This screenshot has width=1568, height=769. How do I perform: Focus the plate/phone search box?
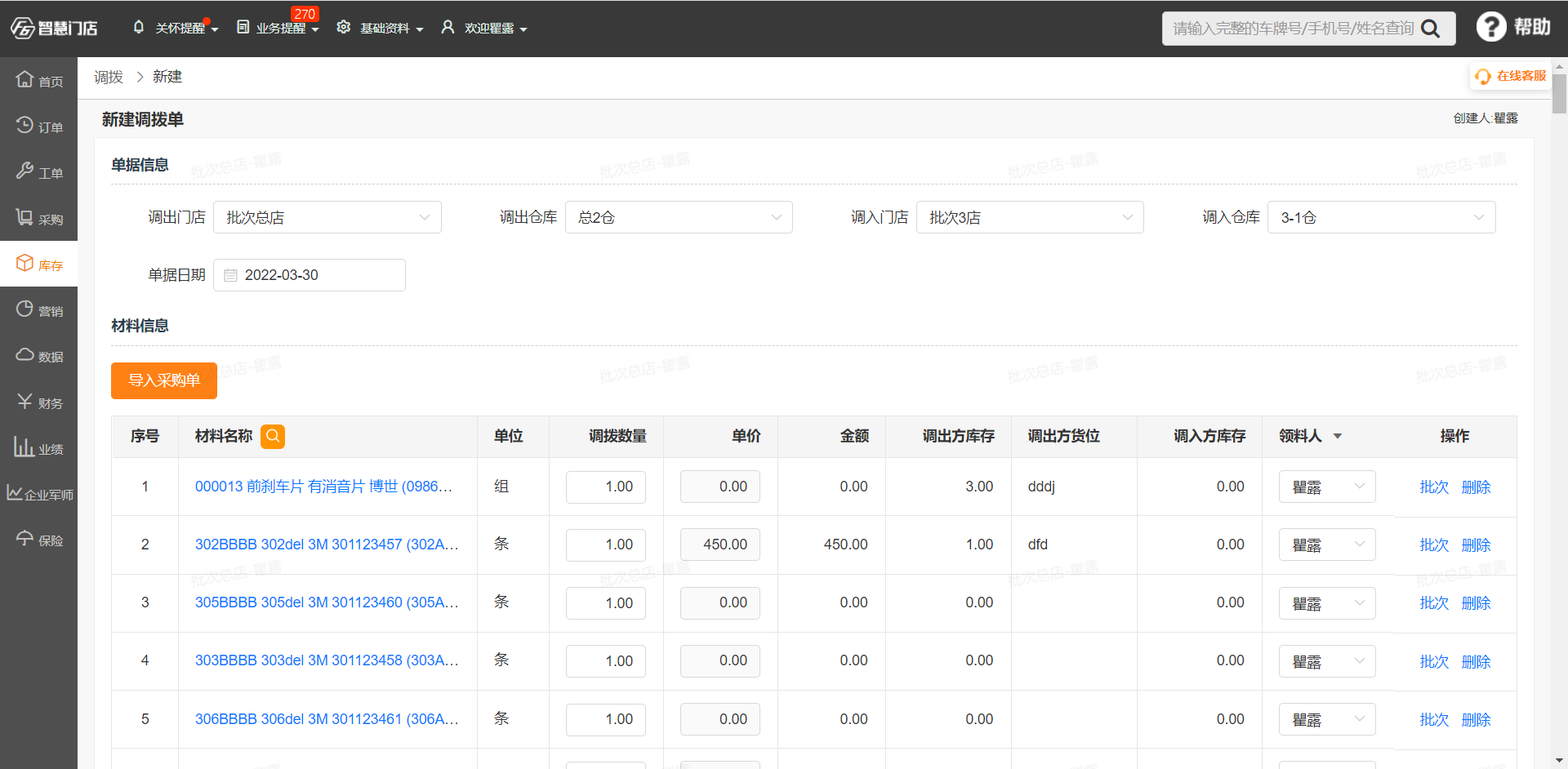tap(1294, 29)
